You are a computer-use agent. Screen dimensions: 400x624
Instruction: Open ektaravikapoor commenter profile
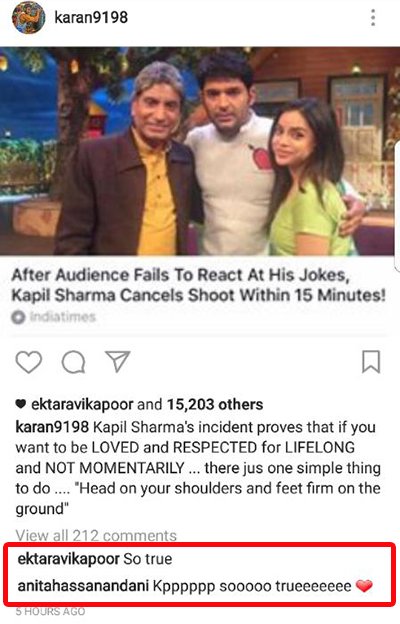(x=69, y=559)
